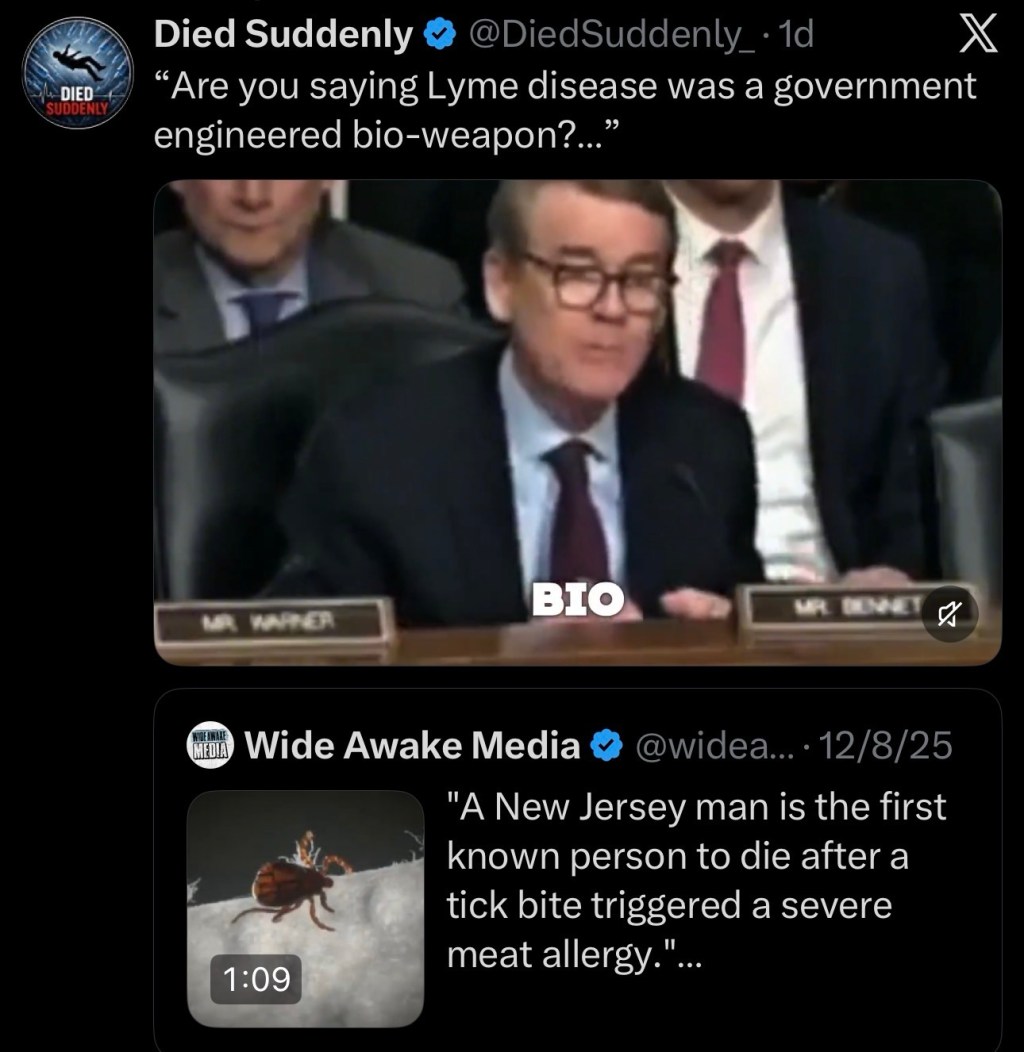Unmute the video with speaker icon
1024x1052 pixels.
[x=950, y=613]
